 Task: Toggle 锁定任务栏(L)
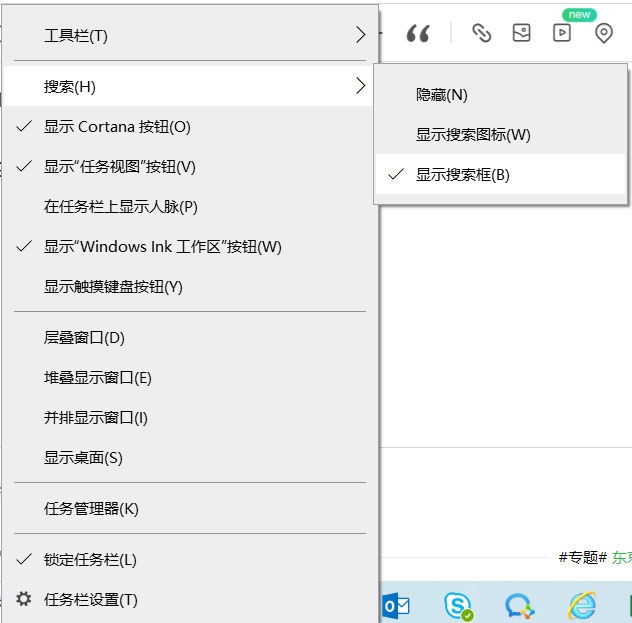point(189,559)
